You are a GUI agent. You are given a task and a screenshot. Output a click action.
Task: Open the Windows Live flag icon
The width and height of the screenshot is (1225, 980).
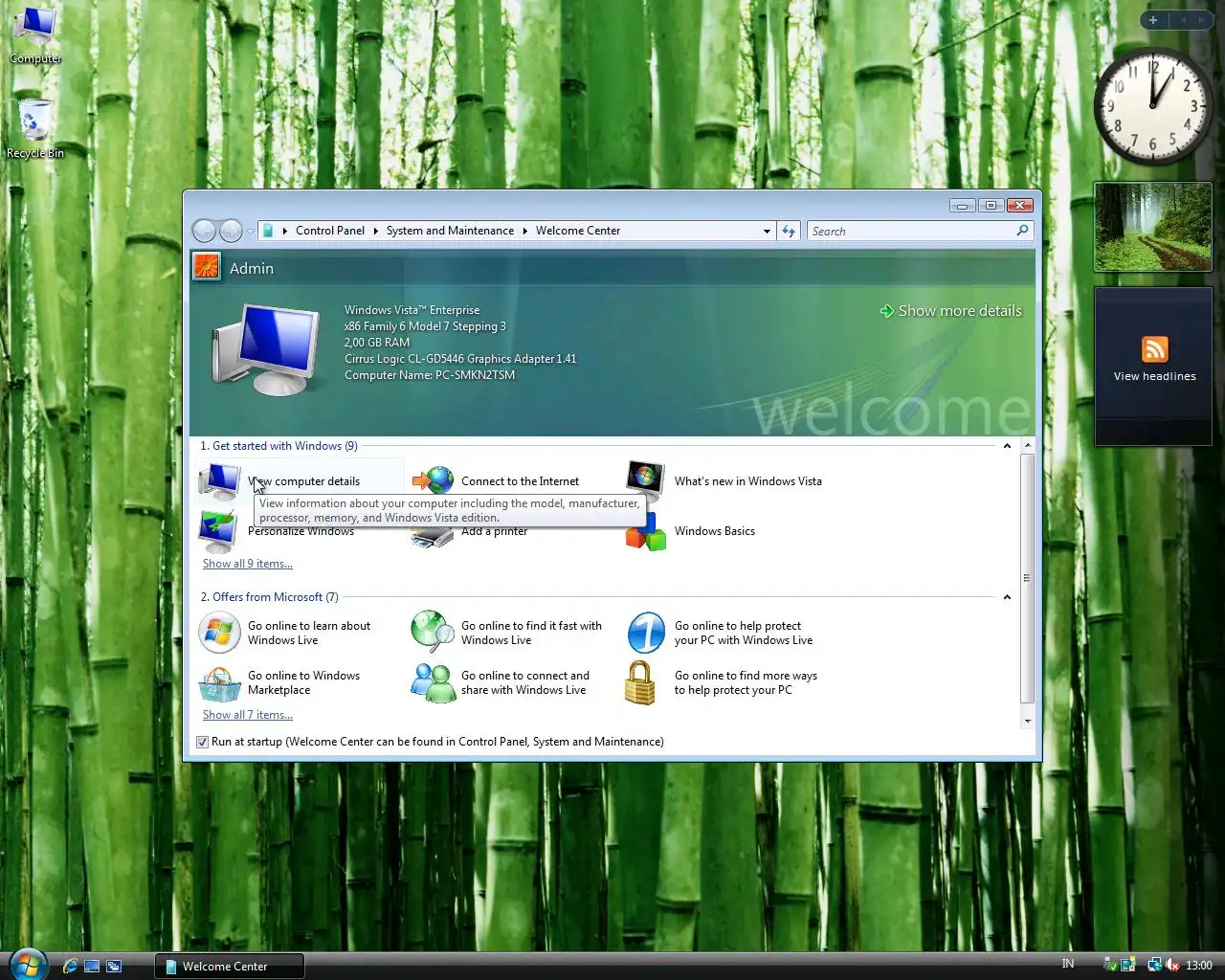pyautogui.click(x=218, y=633)
